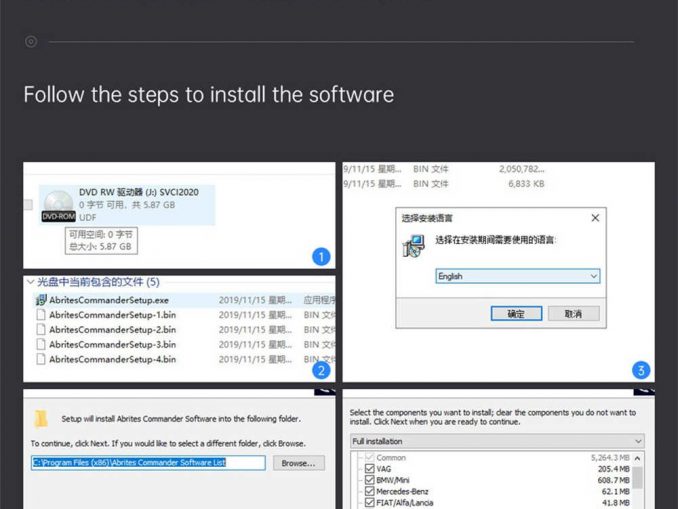
Task: Click the UDF file system label
Action: click(x=88, y=218)
